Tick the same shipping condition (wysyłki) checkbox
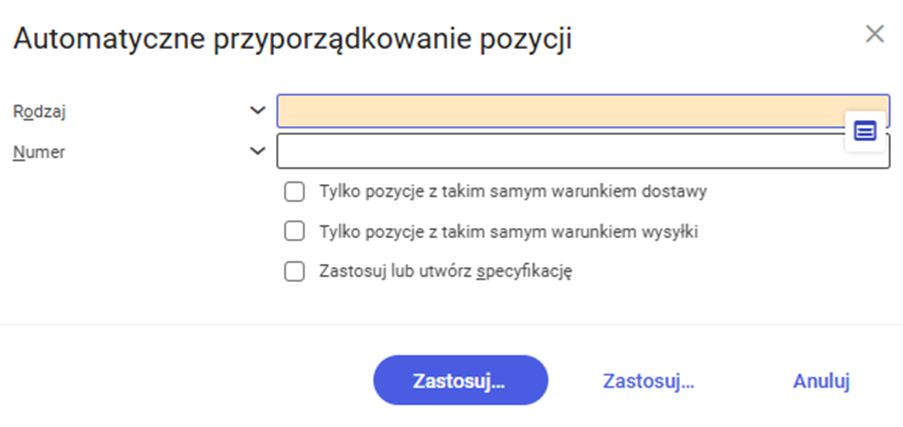Image resolution: width=903 pixels, height=427 pixels. point(294,232)
